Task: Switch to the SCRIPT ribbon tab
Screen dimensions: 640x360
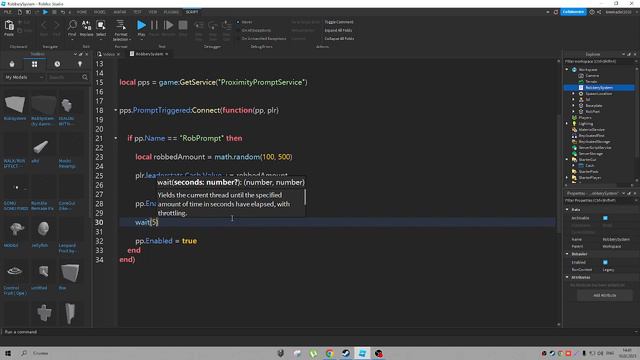Action: click(192, 12)
